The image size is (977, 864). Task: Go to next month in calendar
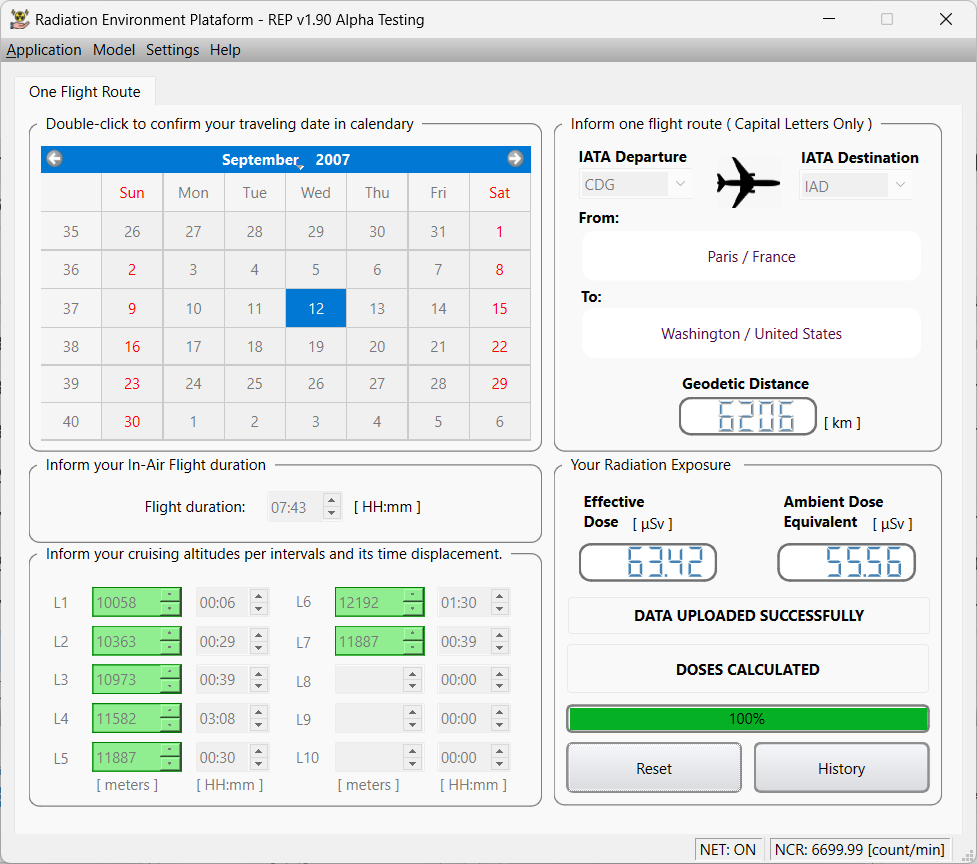tap(515, 159)
